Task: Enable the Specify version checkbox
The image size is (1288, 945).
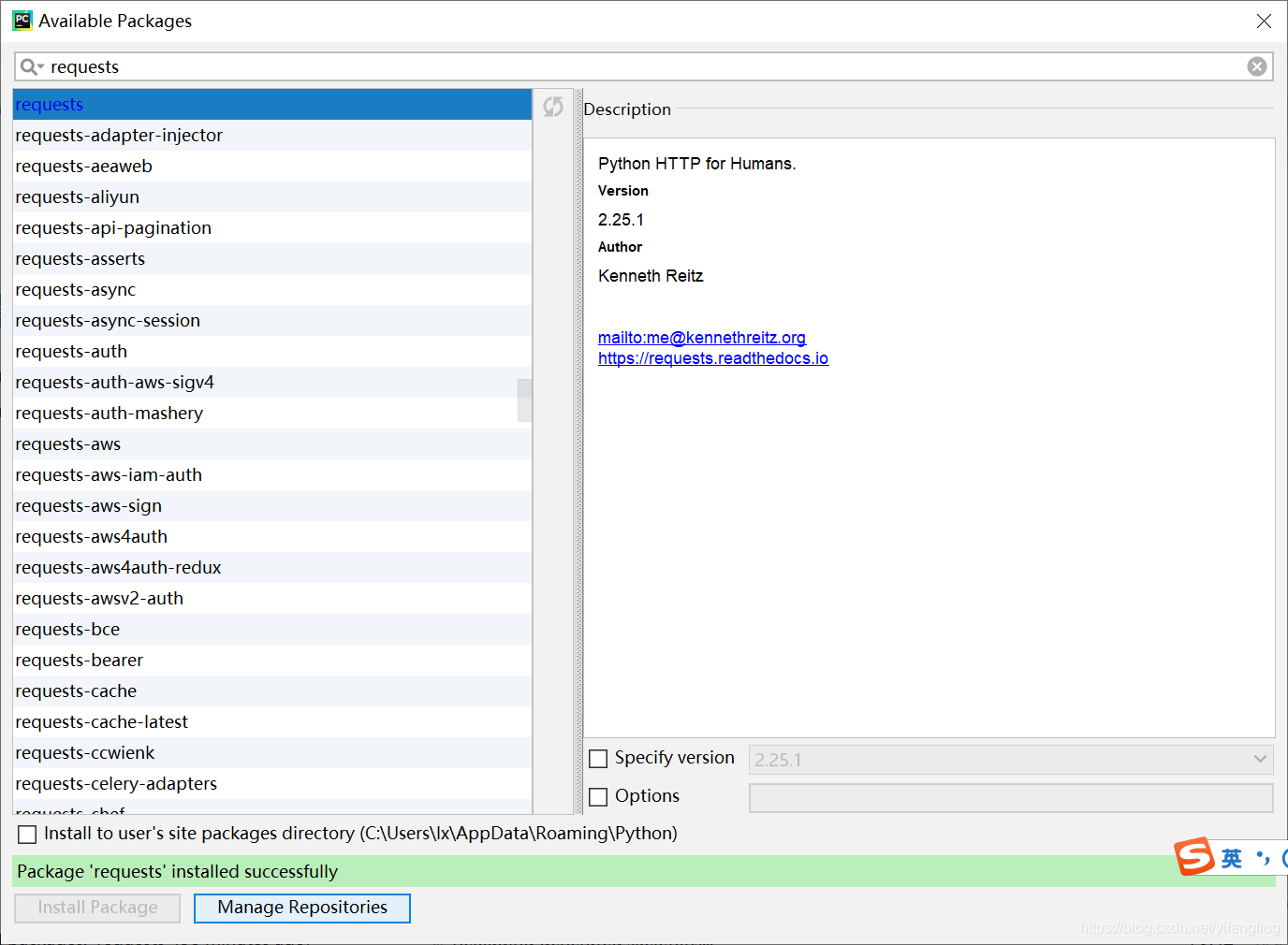Action: pyautogui.click(x=598, y=759)
